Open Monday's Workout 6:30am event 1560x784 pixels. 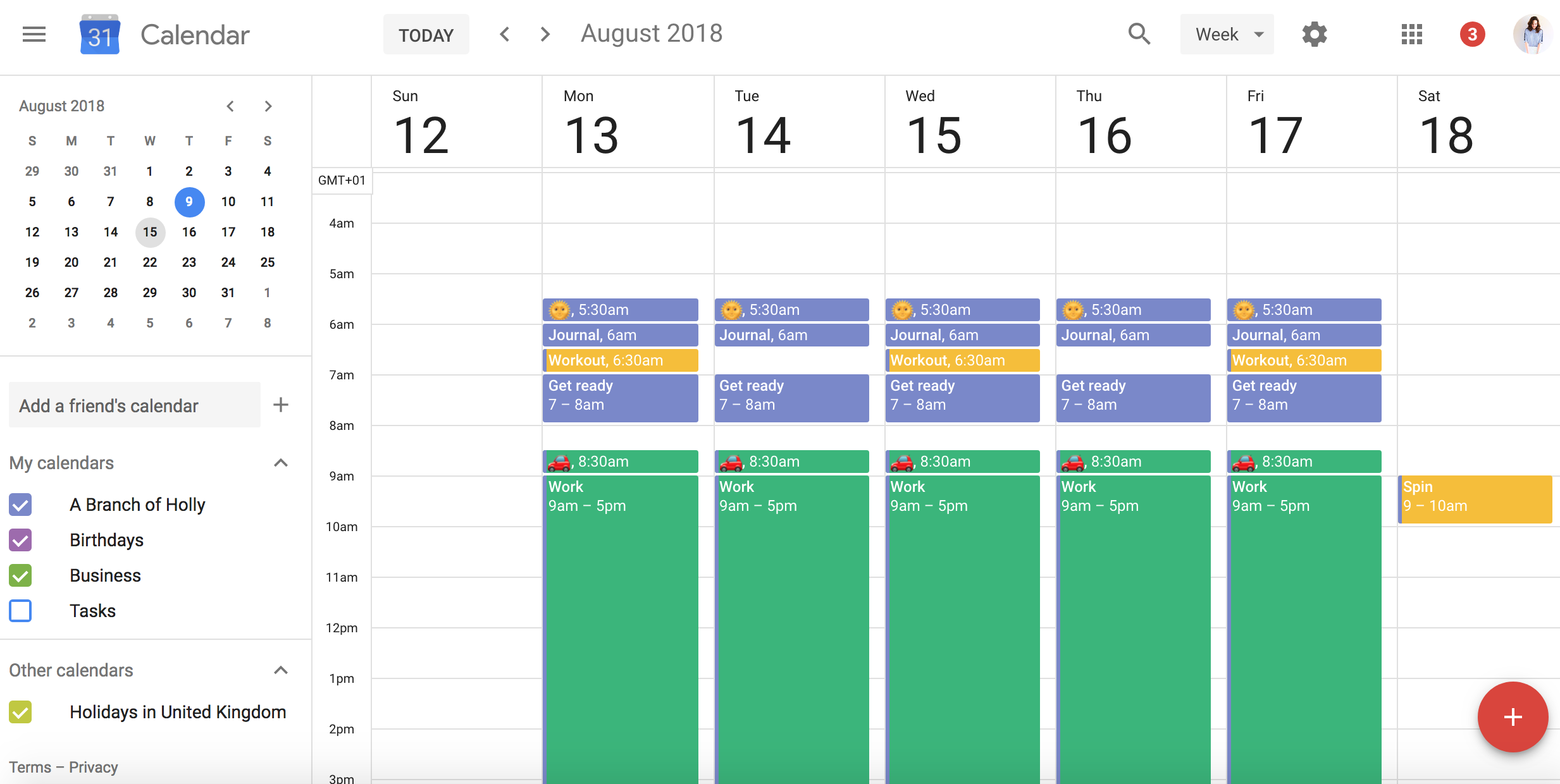pyautogui.click(x=621, y=360)
